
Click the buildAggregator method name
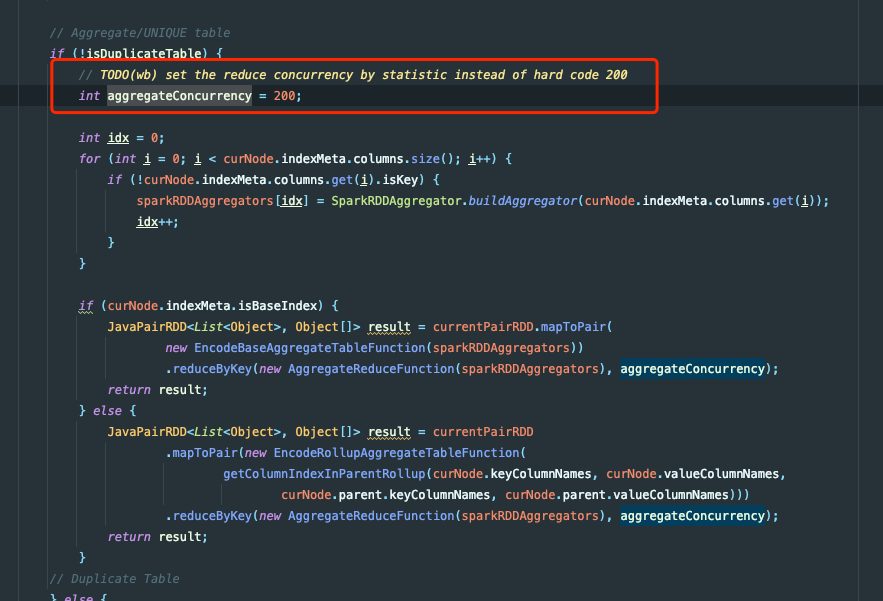(523, 201)
